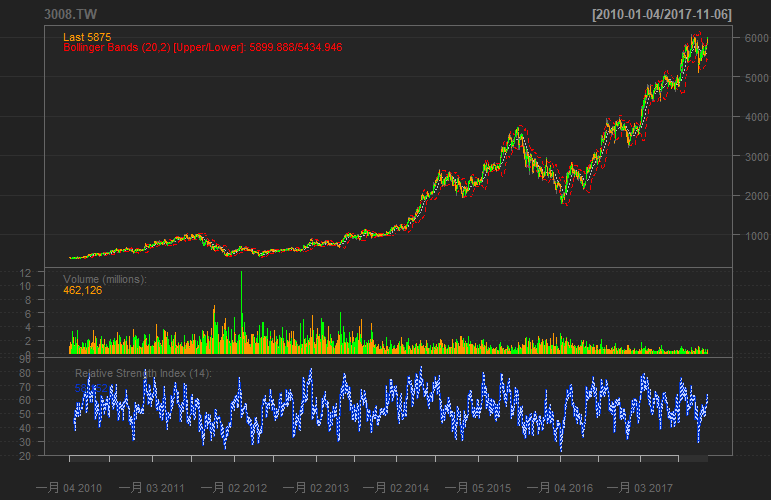Click the 一月 02 2012 date tick label
This screenshot has width=771, height=500.
(x=233, y=487)
